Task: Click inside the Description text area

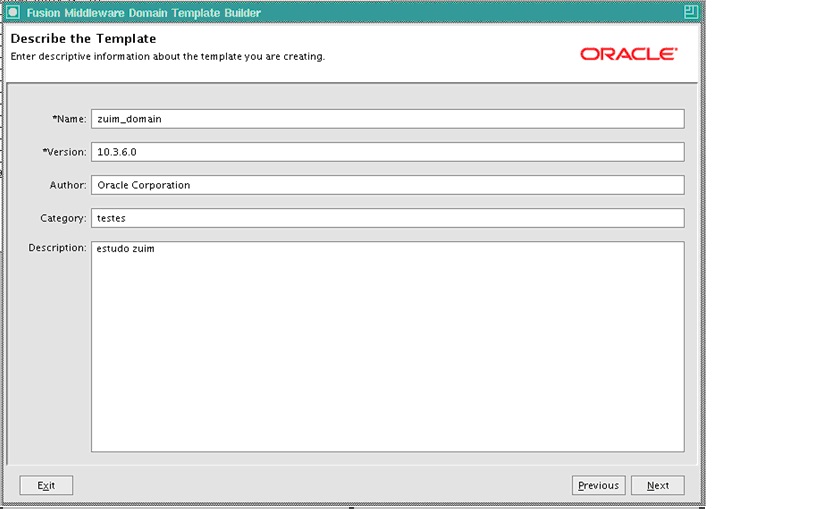Action: pyautogui.click(x=388, y=346)
